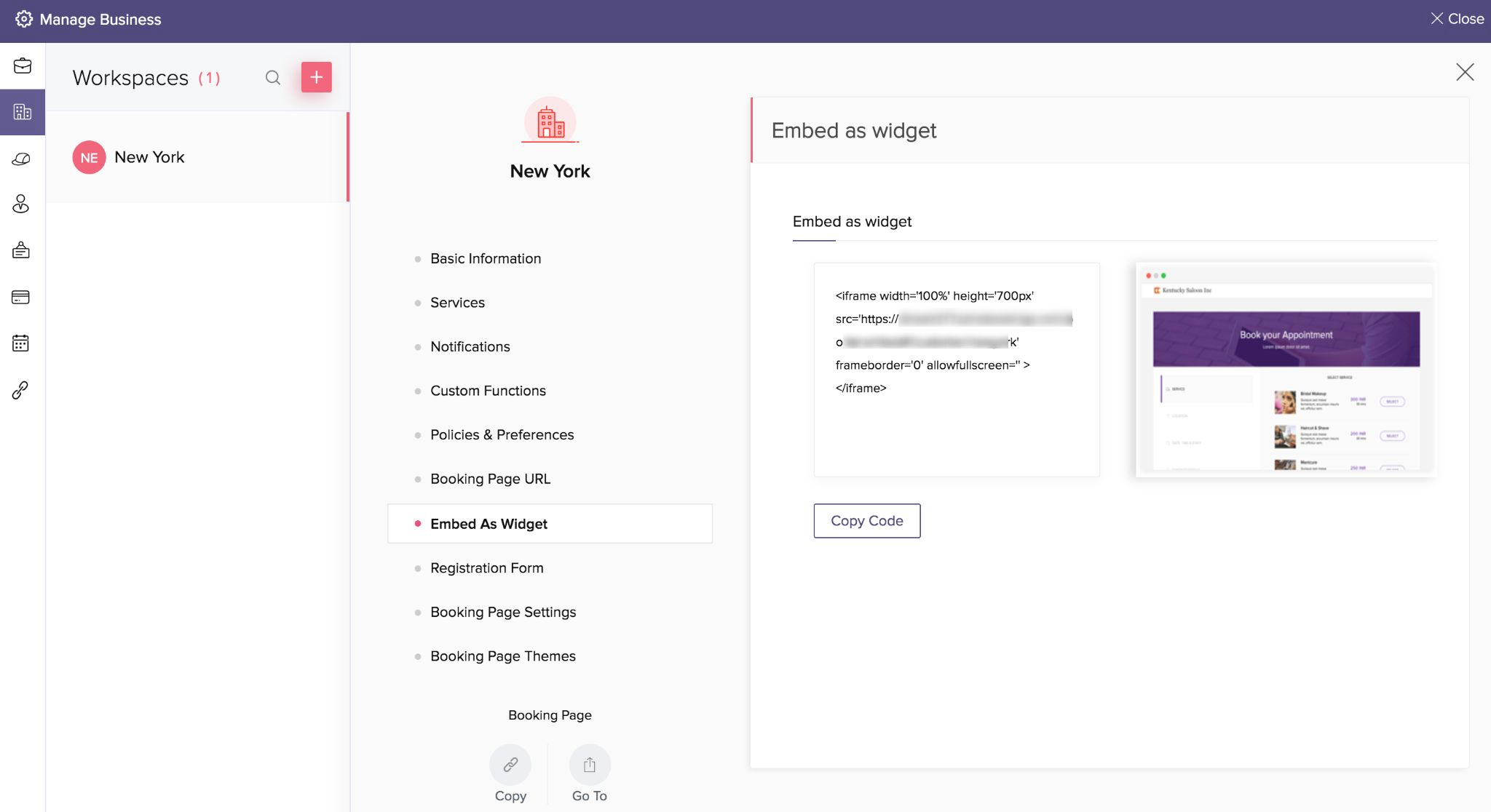Click the Copy Code button
The width and height of the screenshot is (1491, 812).
[866, 521]
